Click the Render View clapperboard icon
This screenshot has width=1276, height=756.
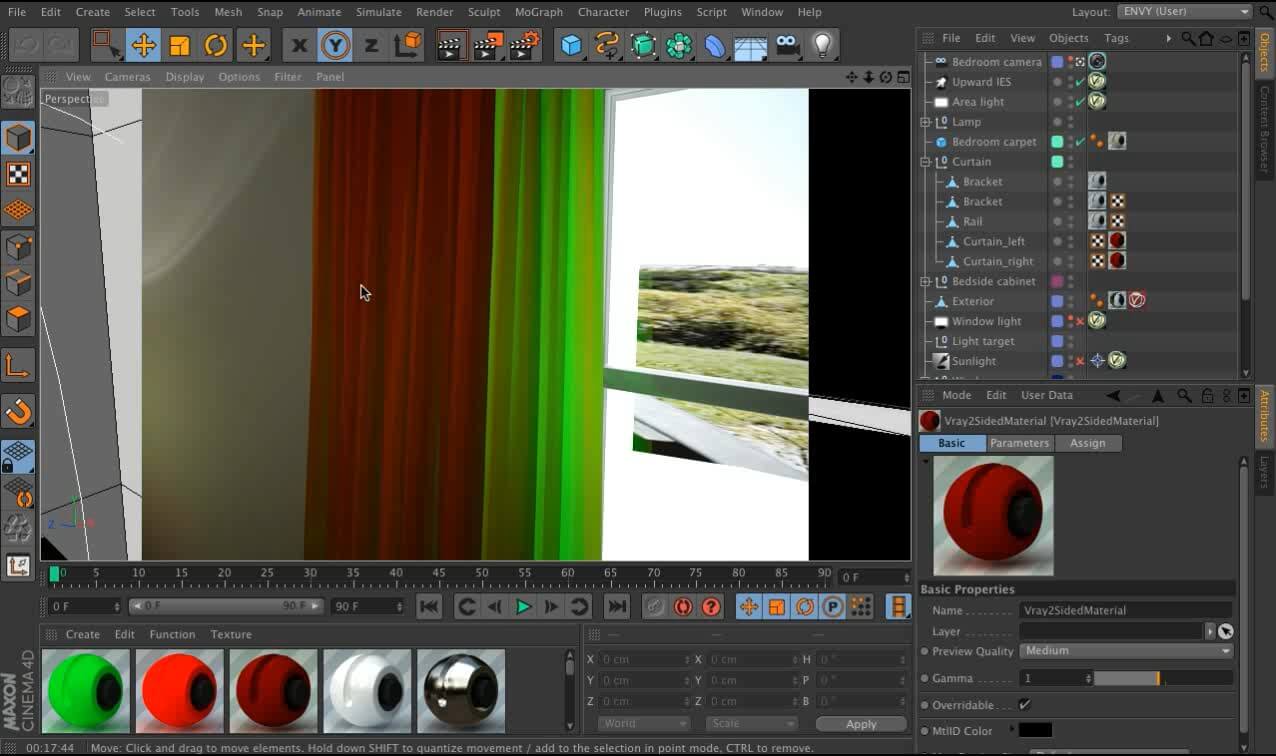point(452,46)
